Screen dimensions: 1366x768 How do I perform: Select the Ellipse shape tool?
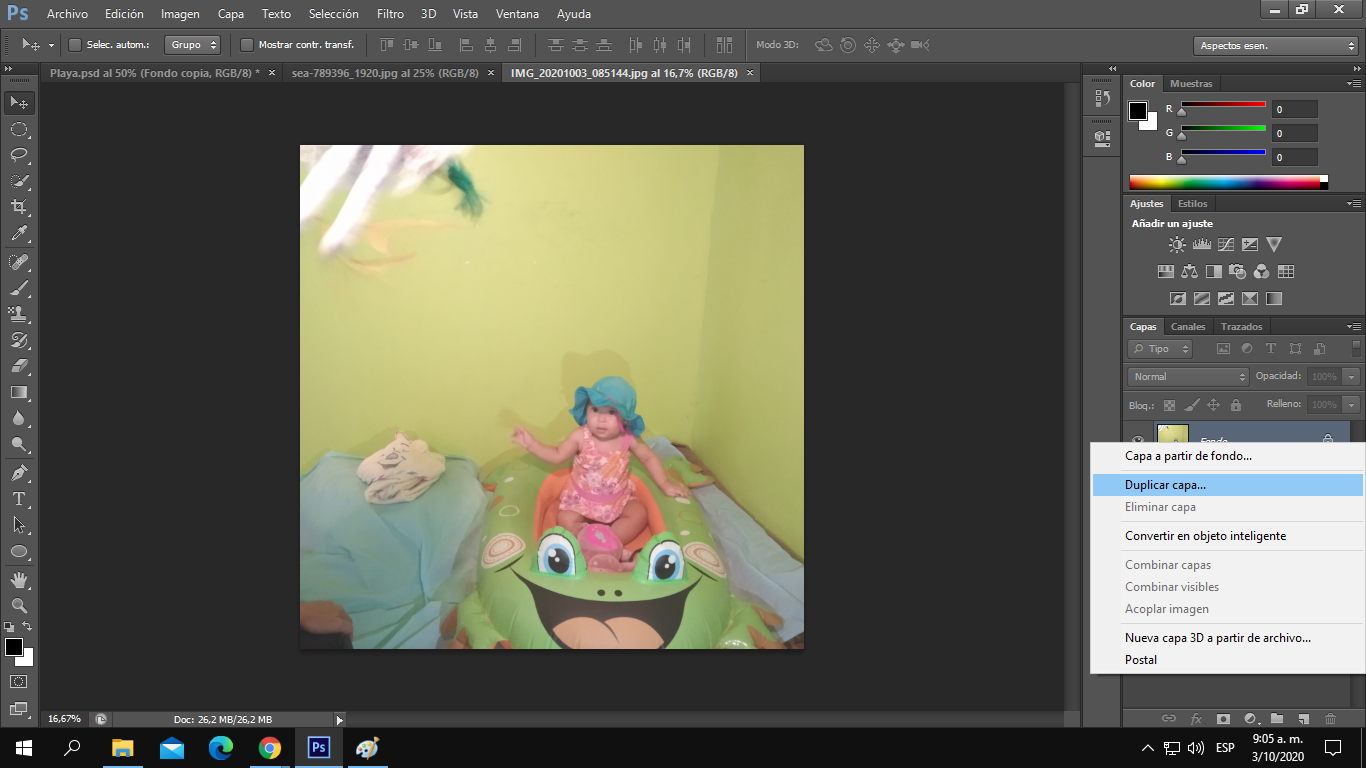(x=19, y=551)
